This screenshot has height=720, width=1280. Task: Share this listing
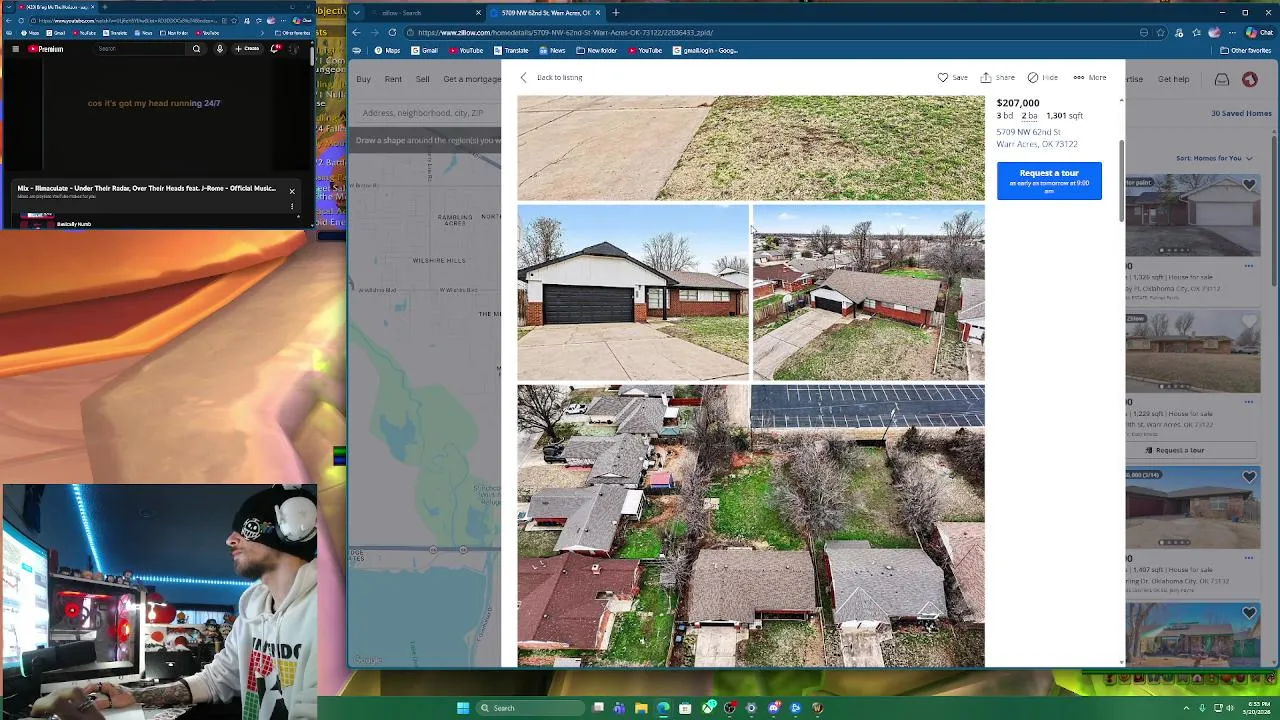point(997,77)
